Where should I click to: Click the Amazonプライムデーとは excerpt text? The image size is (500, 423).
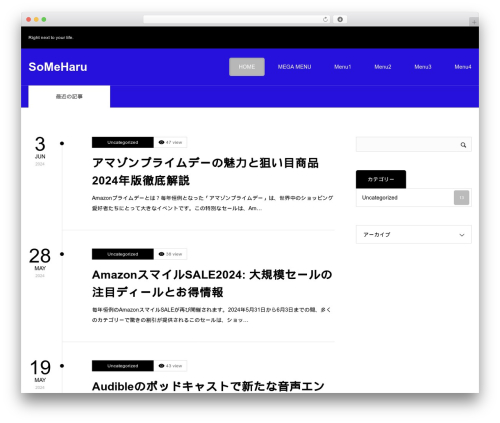coord(212,203)
